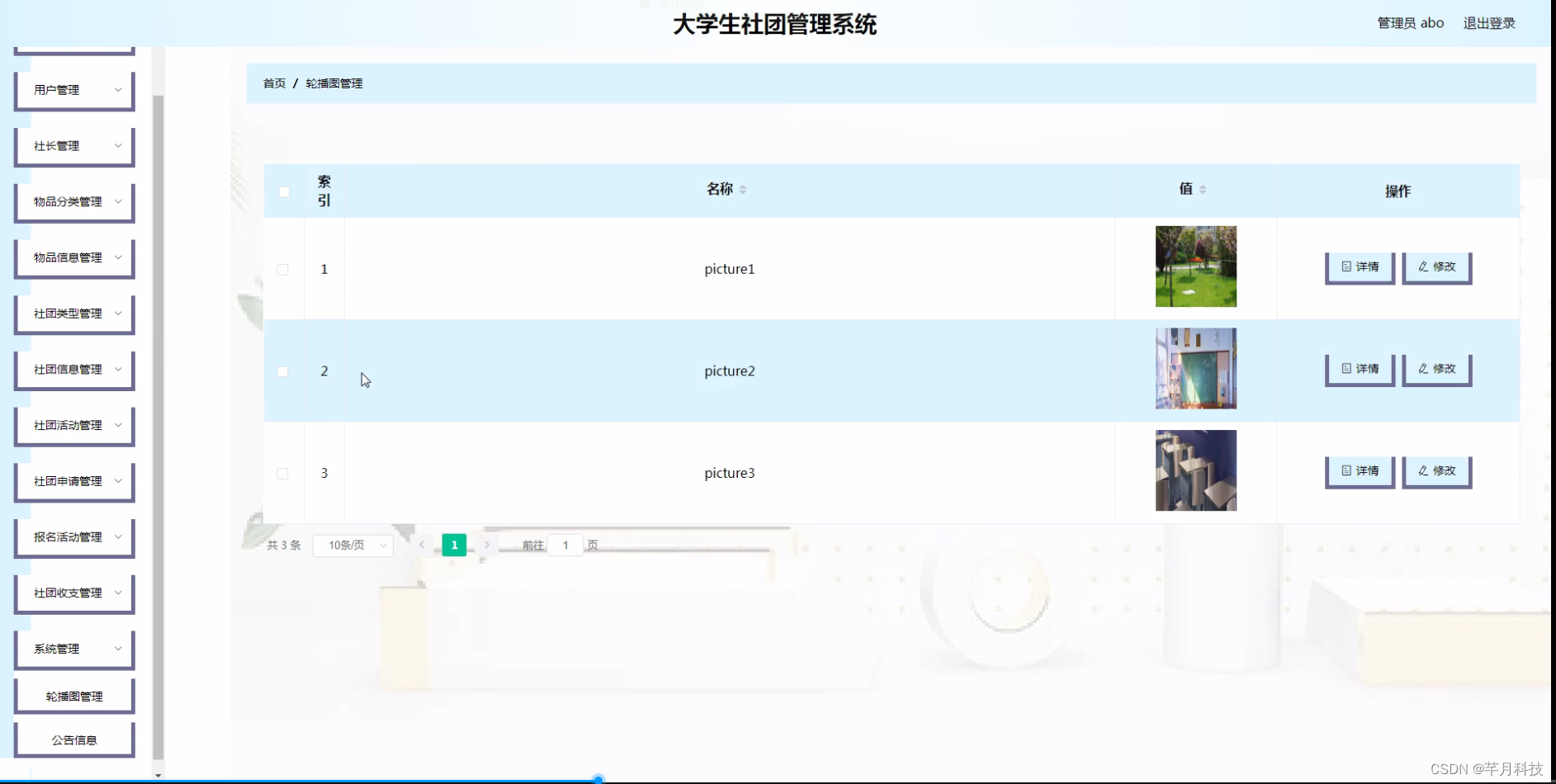This screenshot has width=1556, height=784.
Task: Click the 修改 pencil icon for picture2
Action: [1423, 369]
